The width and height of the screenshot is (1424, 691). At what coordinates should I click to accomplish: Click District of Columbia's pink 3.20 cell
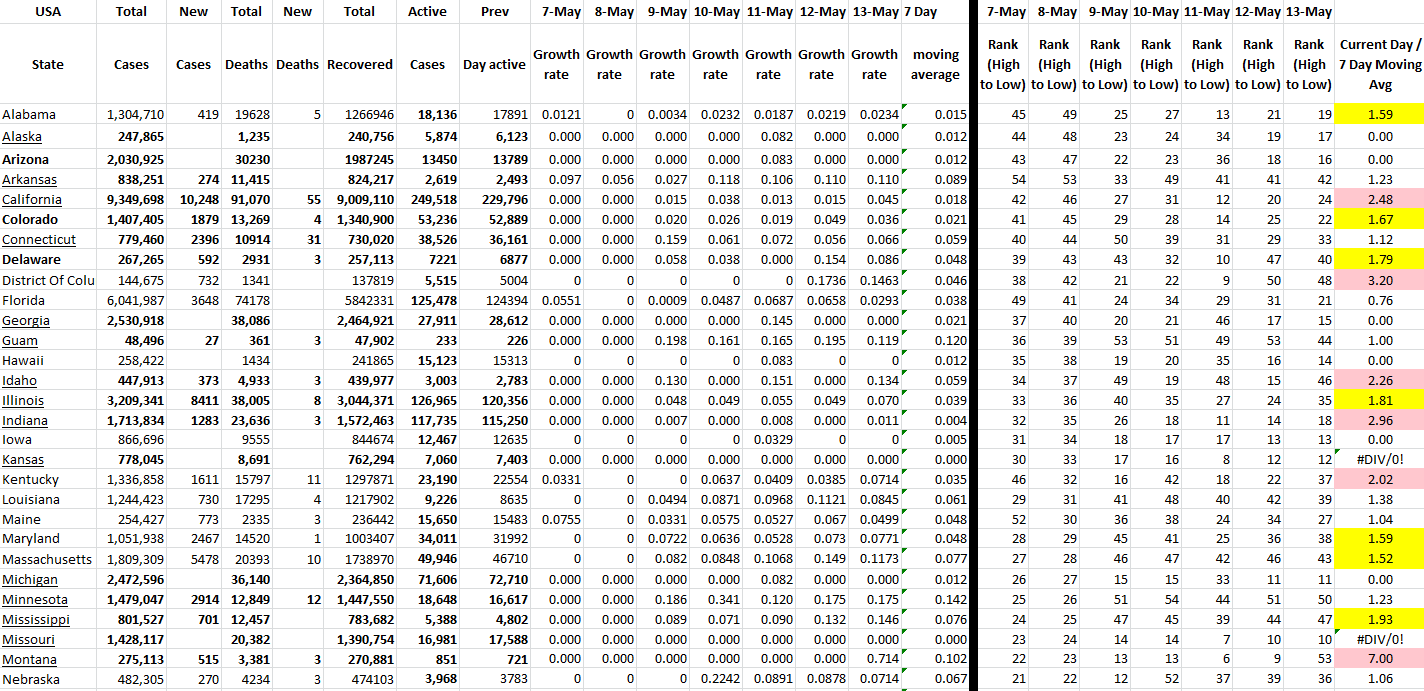[x=1379, y=281]
